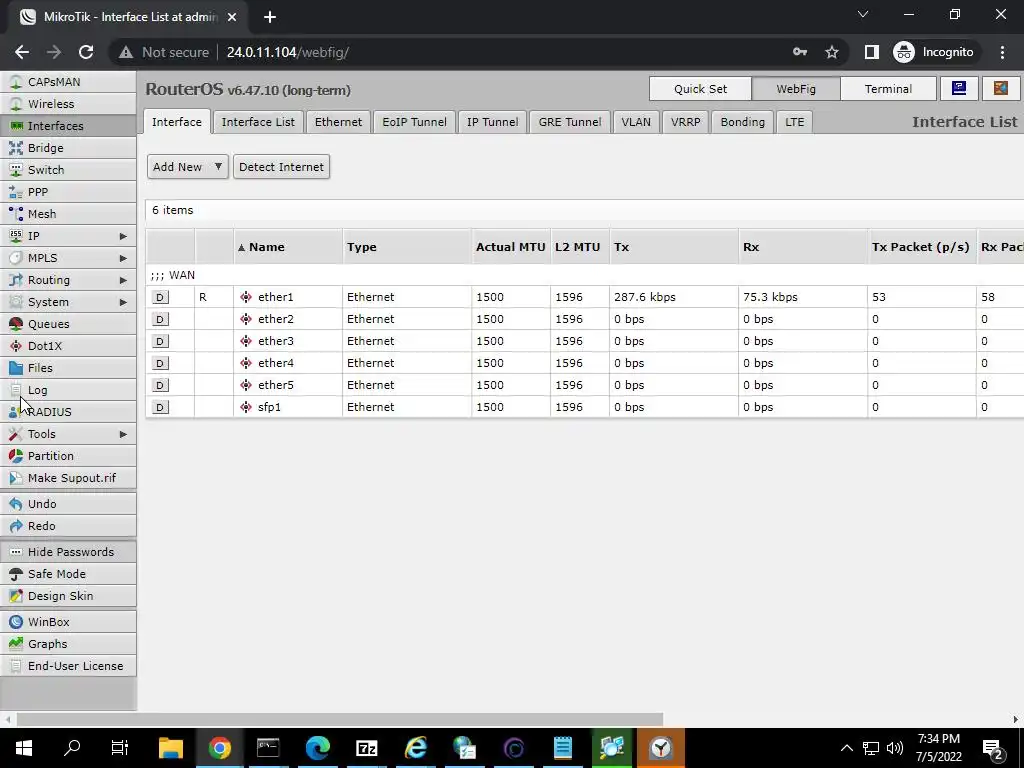1024x768 pixels.
Task: Click the horizontal scrollbar thumb
Action: click(x=340, y=720)
